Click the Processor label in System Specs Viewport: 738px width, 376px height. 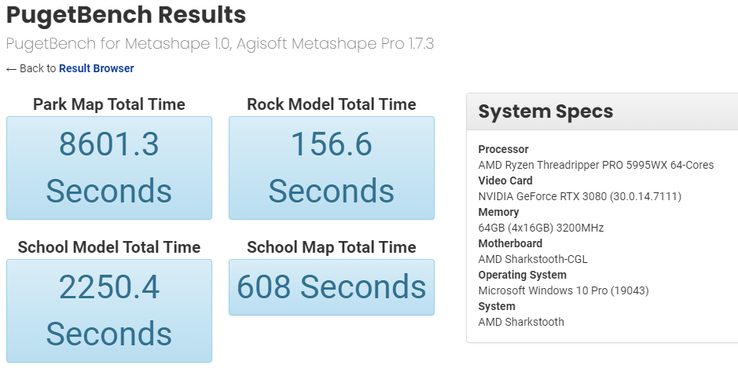point(503,149)
